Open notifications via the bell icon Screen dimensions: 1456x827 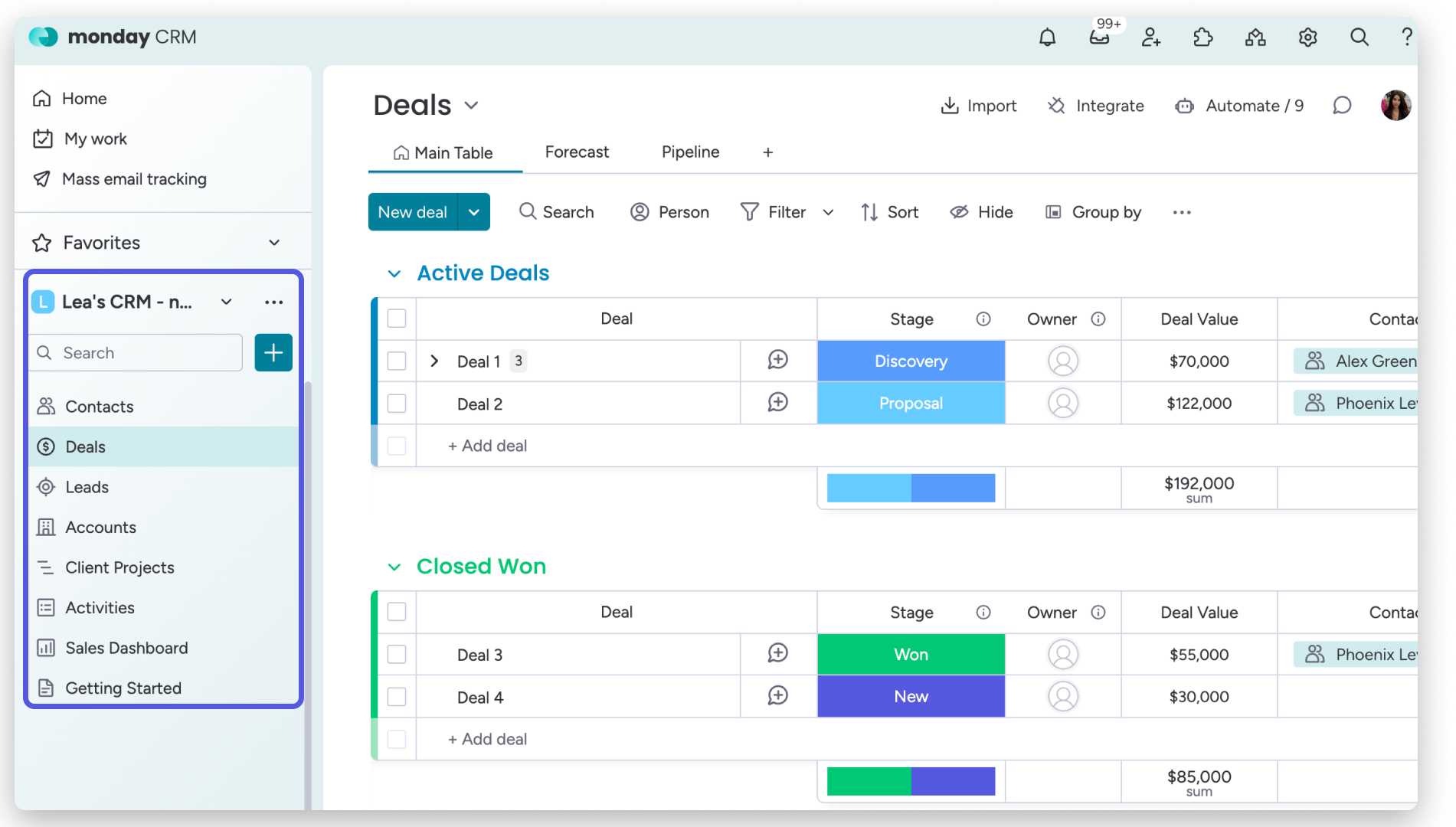[1047, 37]
